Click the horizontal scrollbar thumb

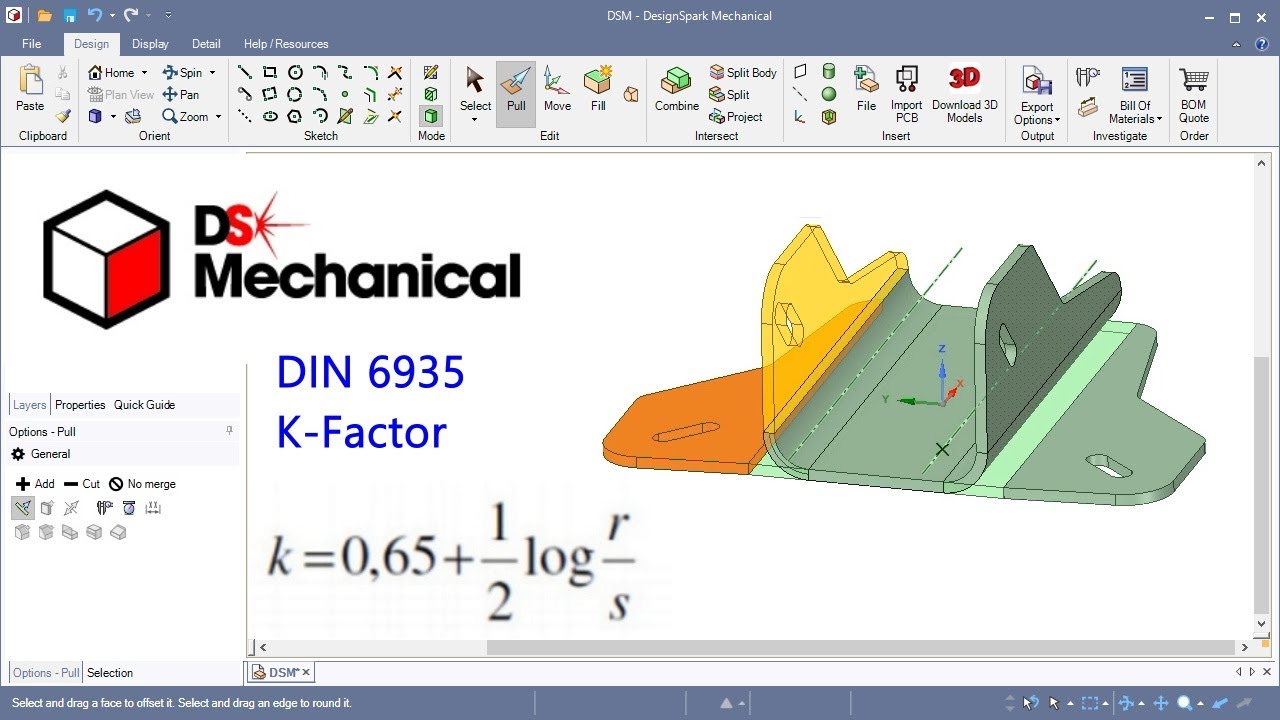pos(860,648)
